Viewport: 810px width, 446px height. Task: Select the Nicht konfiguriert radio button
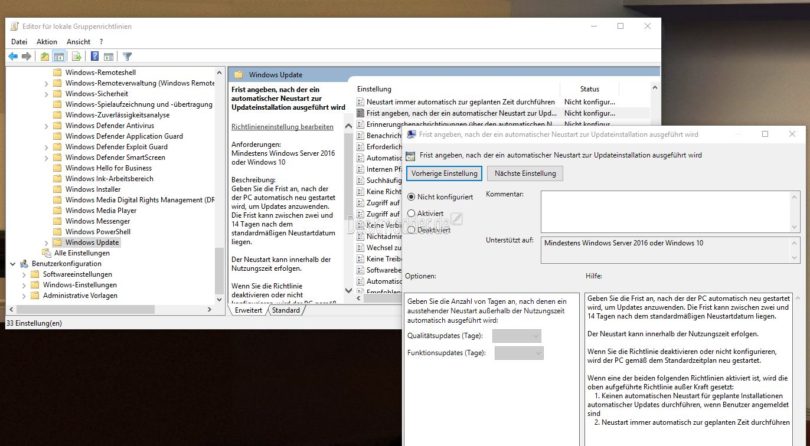click(x=411, y=197)
